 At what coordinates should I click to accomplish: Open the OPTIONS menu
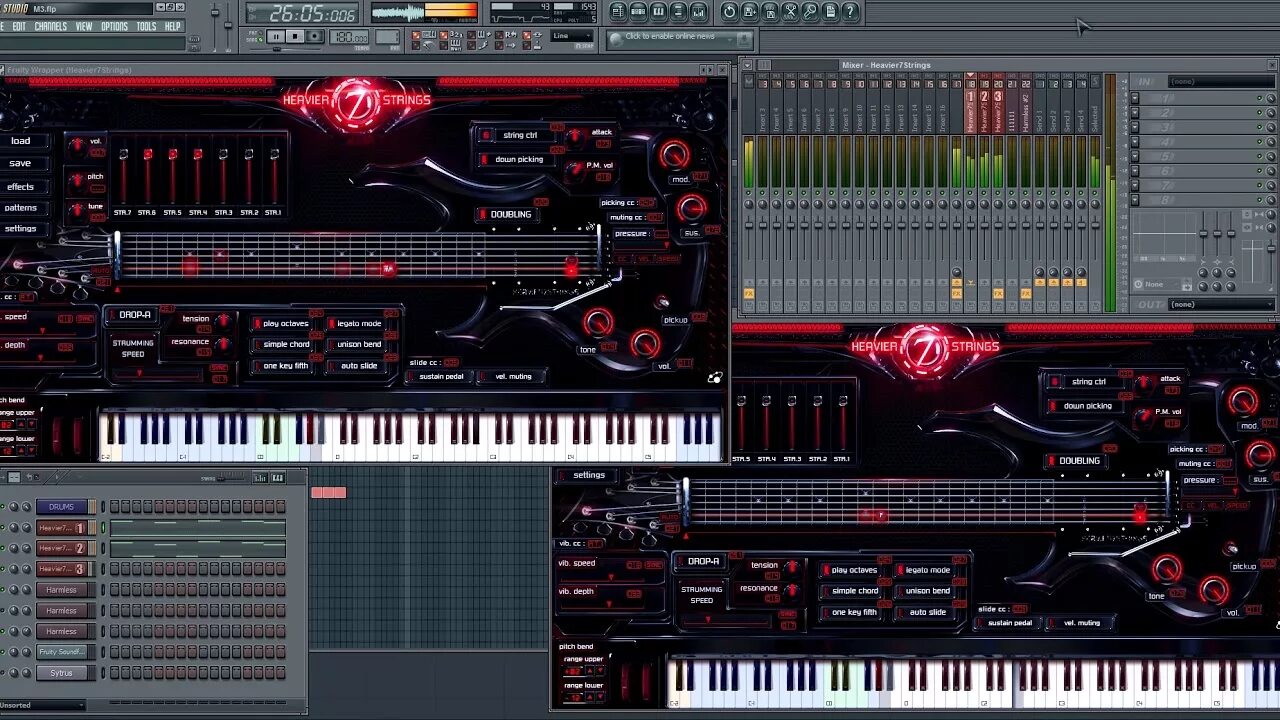pos(115,27)
